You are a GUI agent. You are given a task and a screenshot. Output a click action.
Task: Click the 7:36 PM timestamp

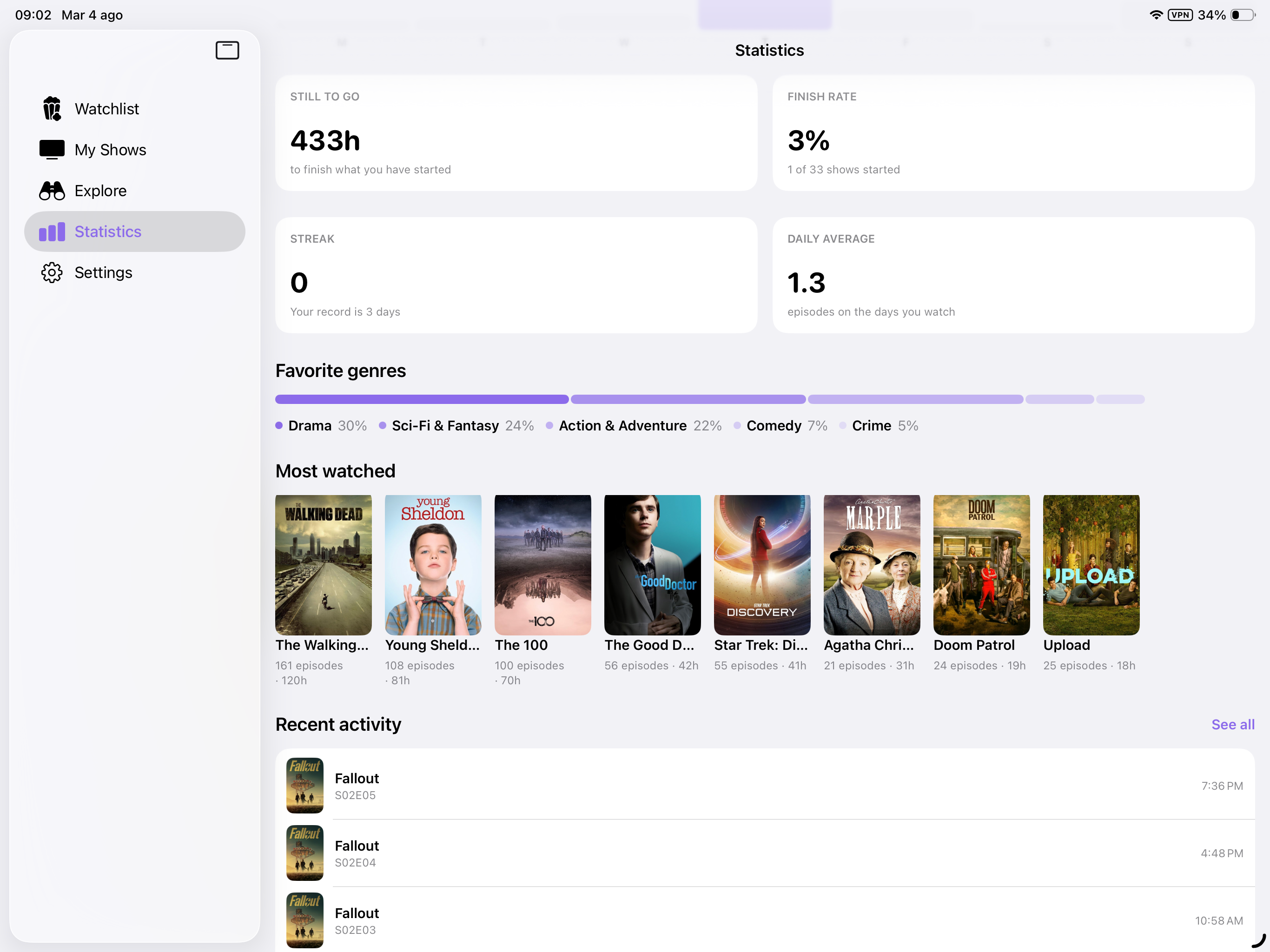pos(1222,786)
